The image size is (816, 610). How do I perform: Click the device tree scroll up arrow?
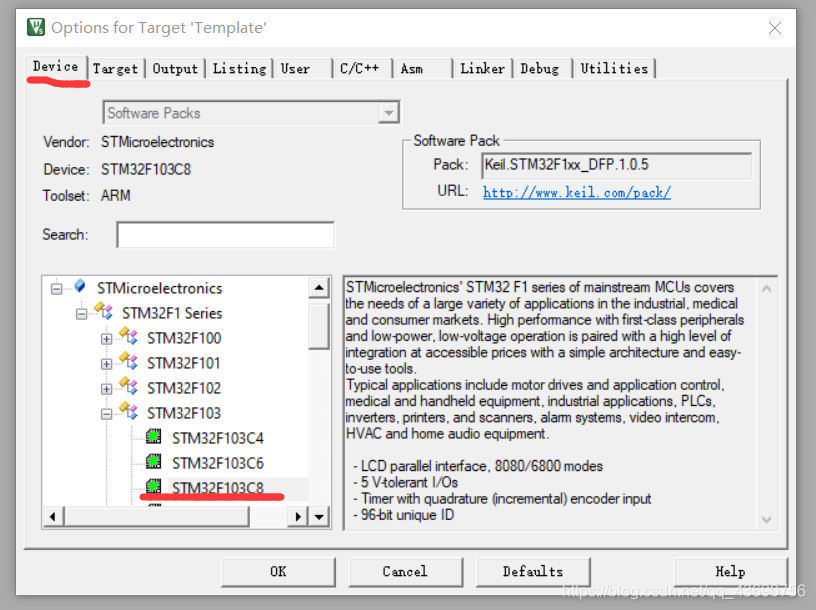(x=318, y=287)
